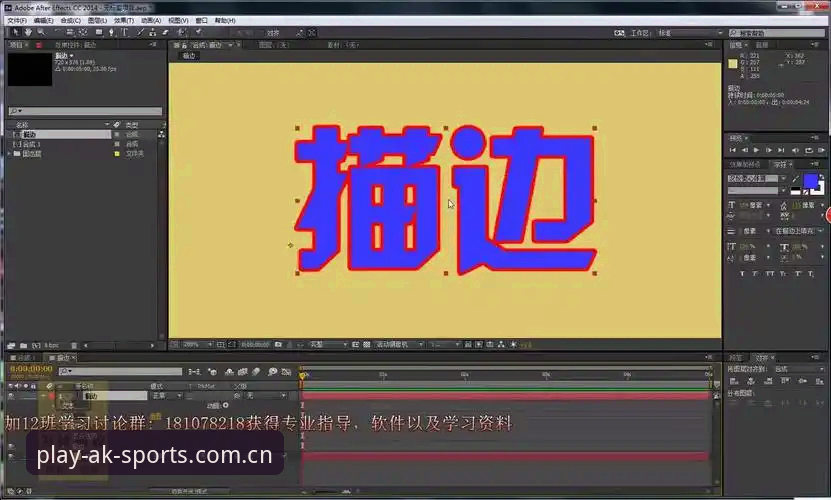Click the blue fill color swatch
831x500 pixels.
click(811, 181)
